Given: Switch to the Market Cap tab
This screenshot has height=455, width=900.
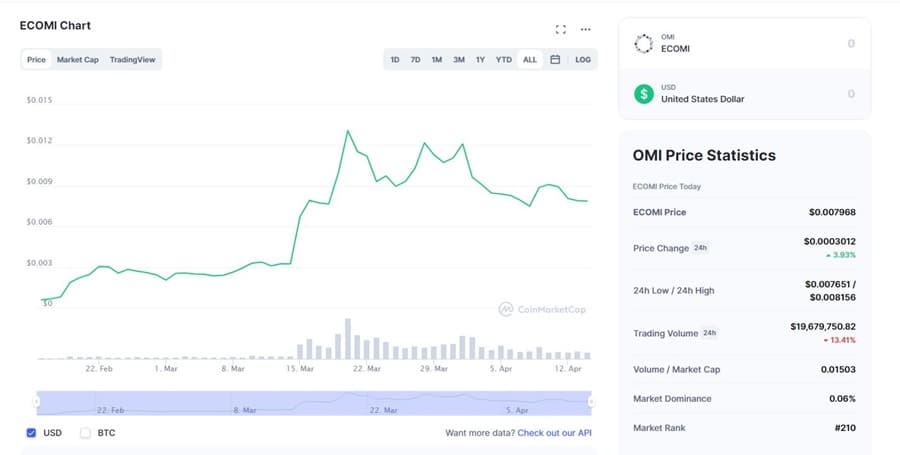Looking at the screenshot, I should (77, 60).
